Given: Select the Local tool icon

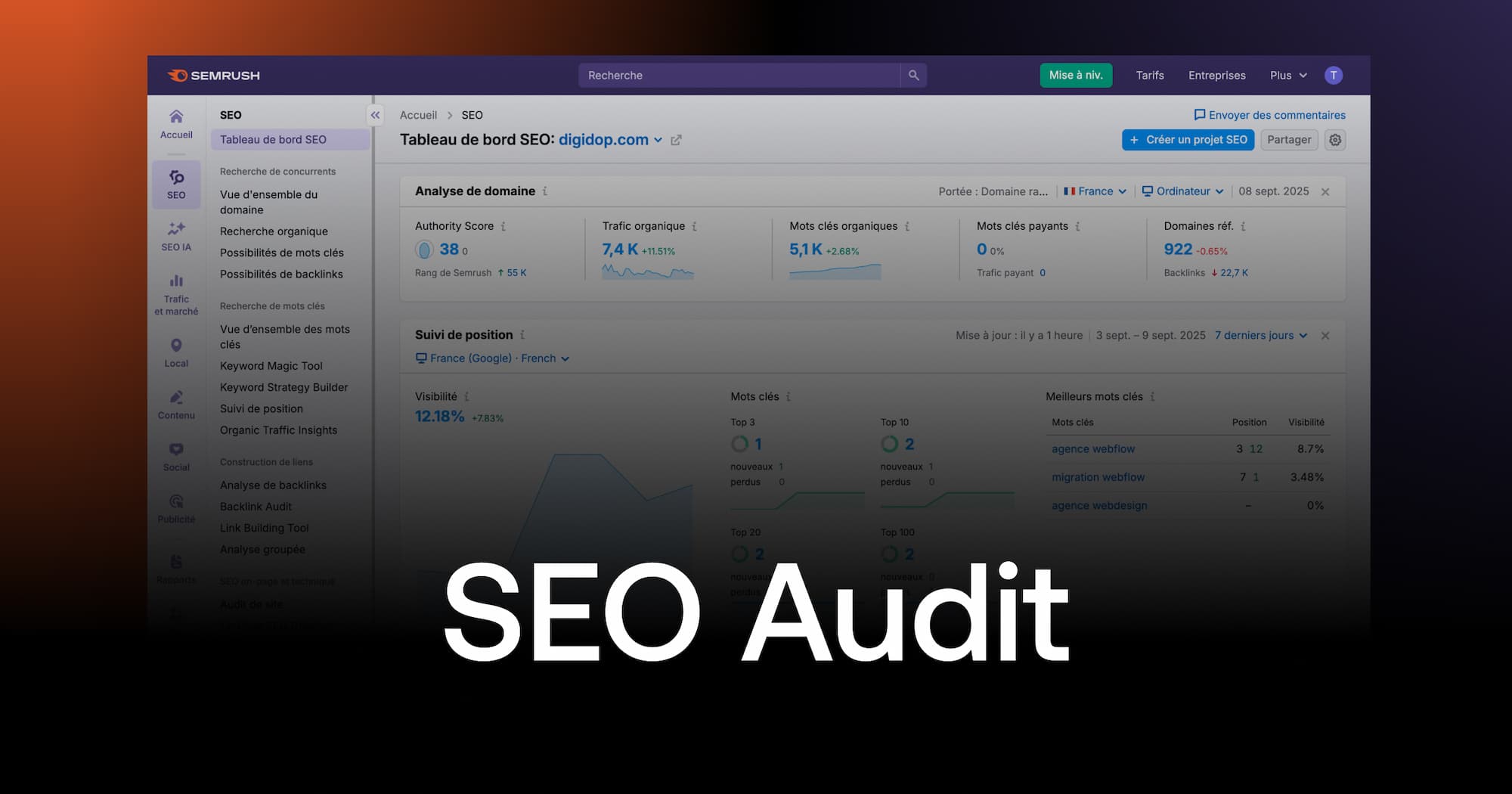Looking at the screenshot, I should tap(176, 348).
